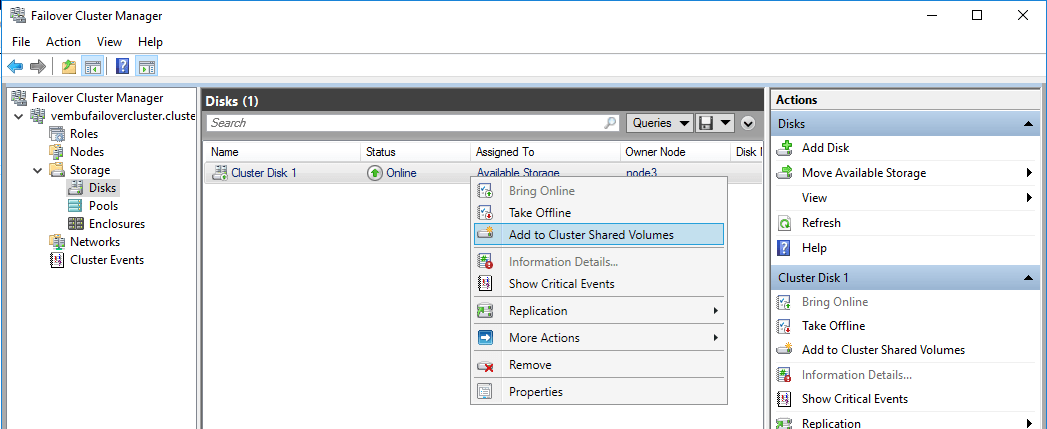Select Show Critical Events in context menu
The image size is (1047, 429).
599,283
